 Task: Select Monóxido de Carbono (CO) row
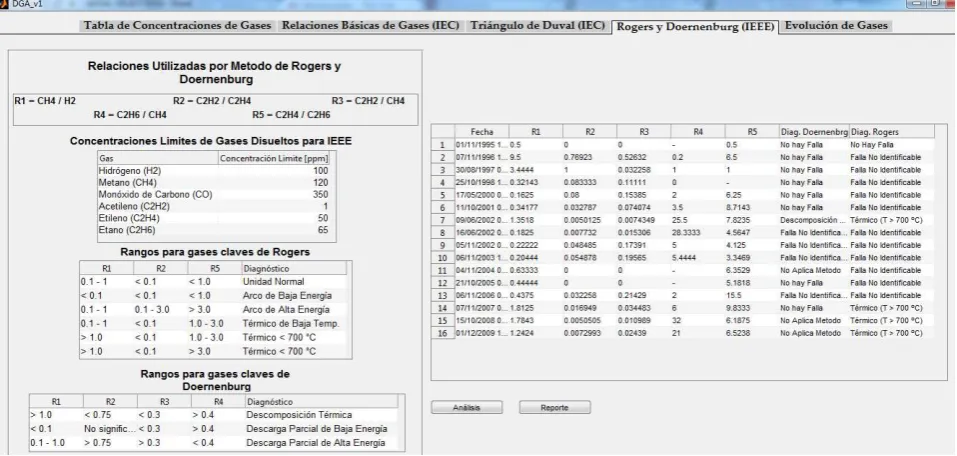[x=214, y=194]
